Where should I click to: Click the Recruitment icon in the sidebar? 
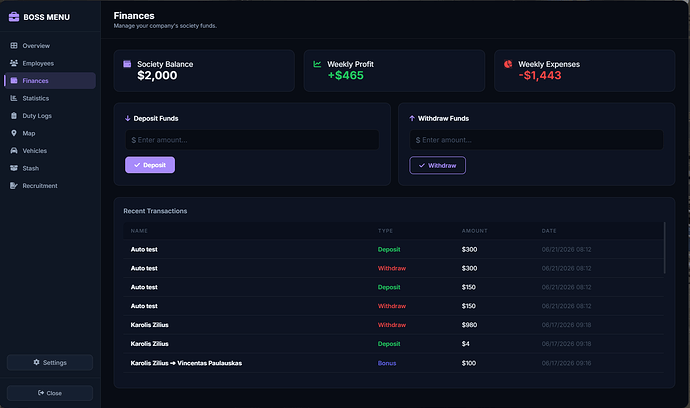14,186
